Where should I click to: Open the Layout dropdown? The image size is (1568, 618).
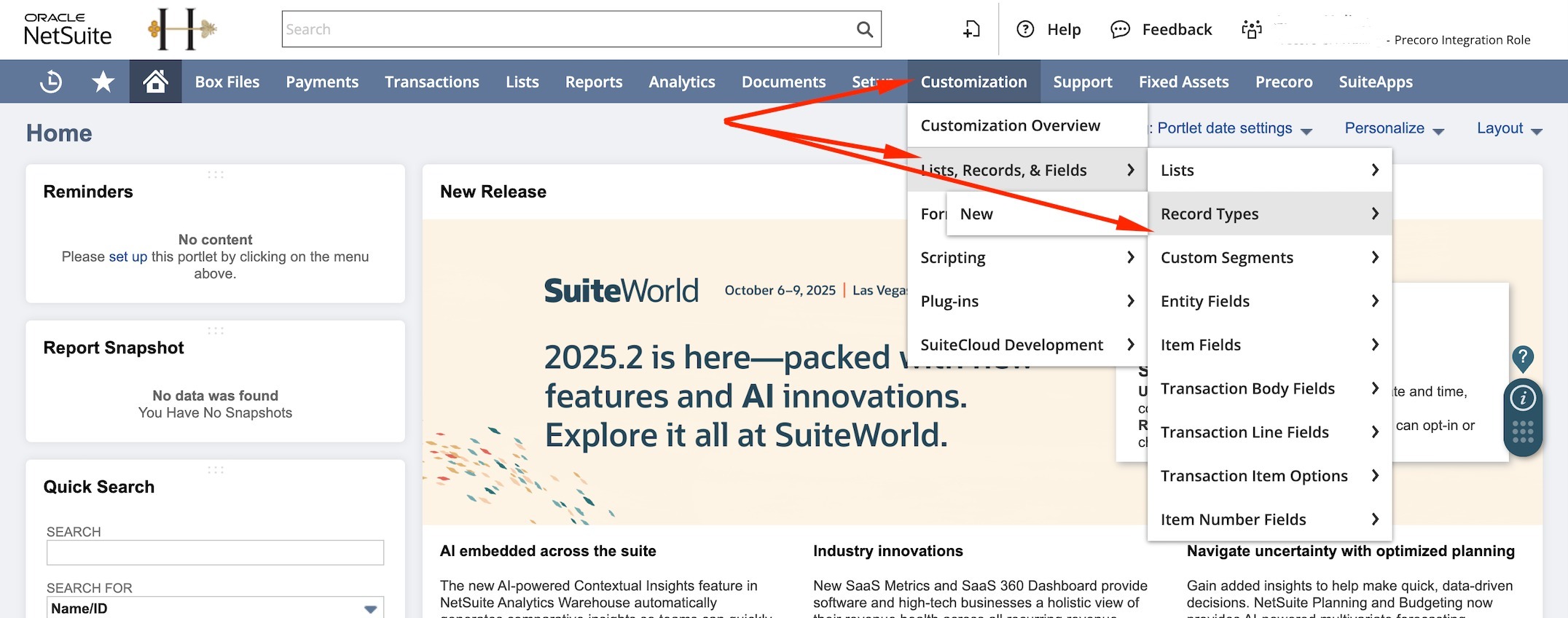click(1509, 128)
